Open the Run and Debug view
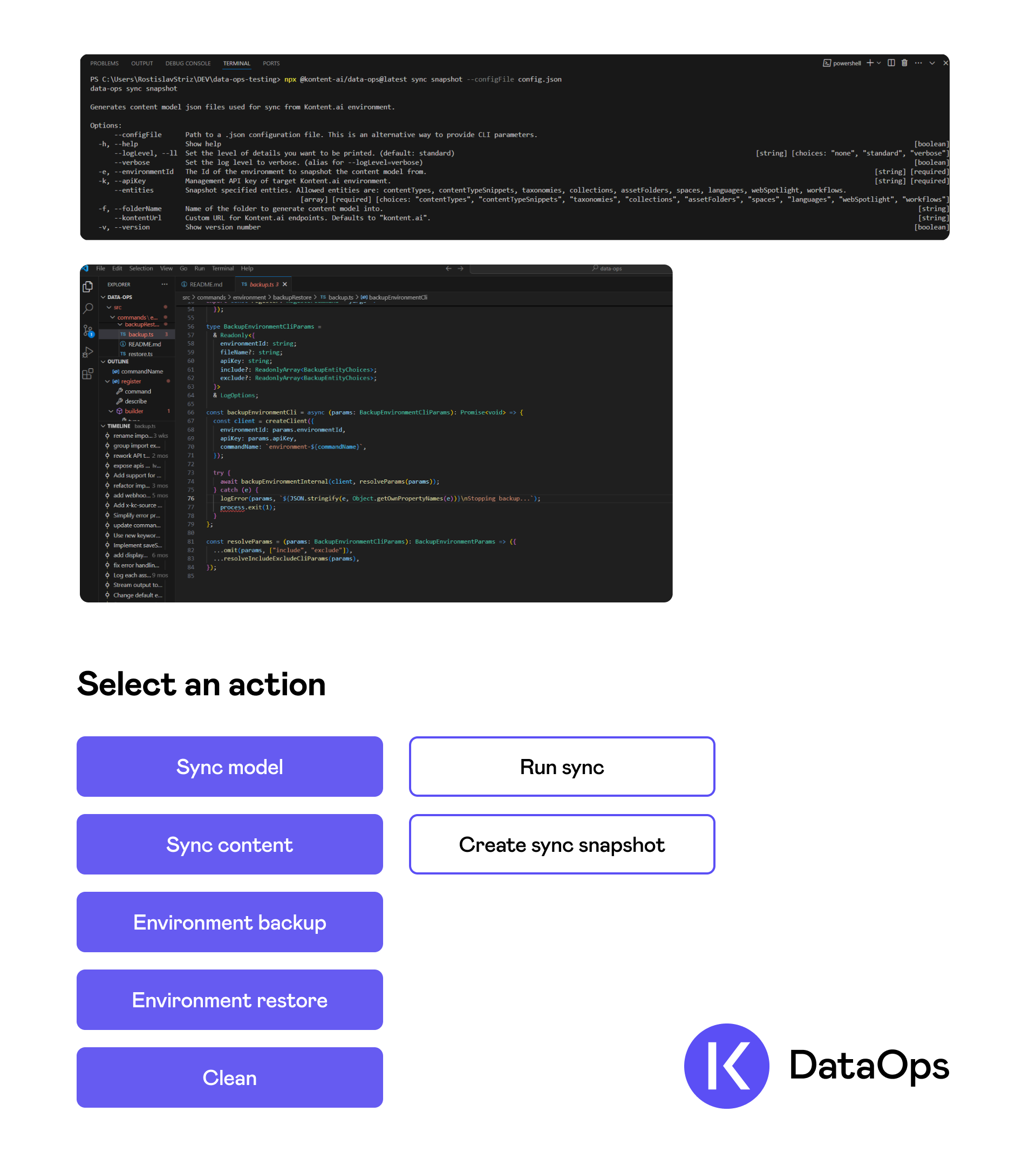Viewport: 1036px width, 1166px height. tap(88, 352)
